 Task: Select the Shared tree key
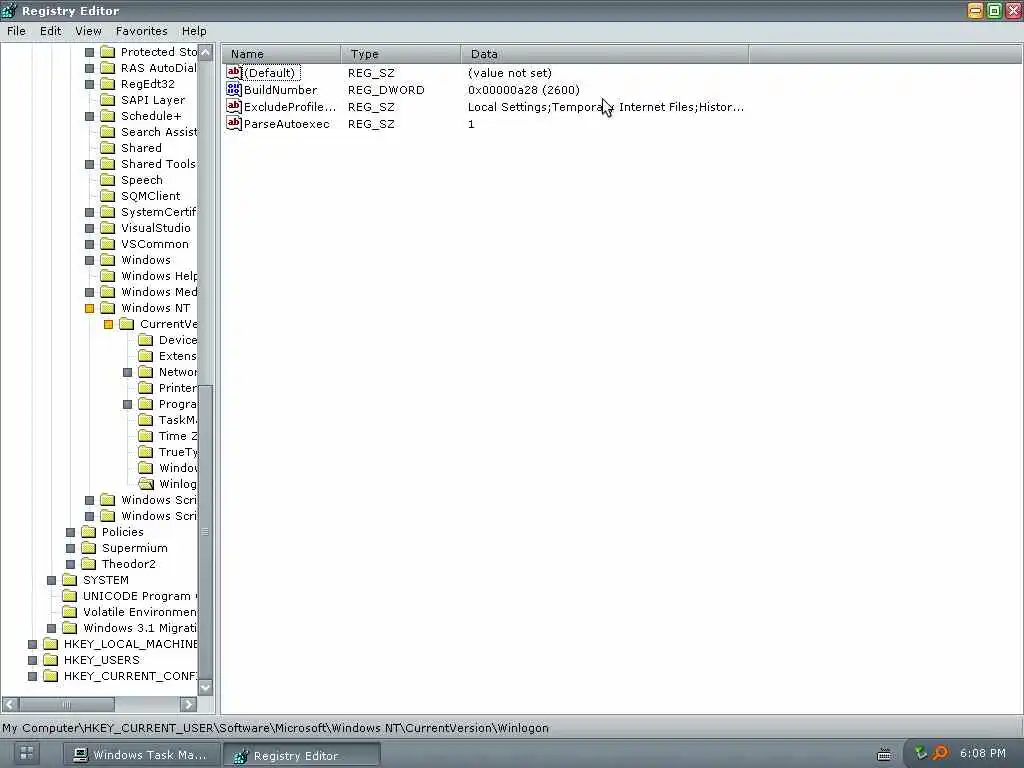coord(141,148)
